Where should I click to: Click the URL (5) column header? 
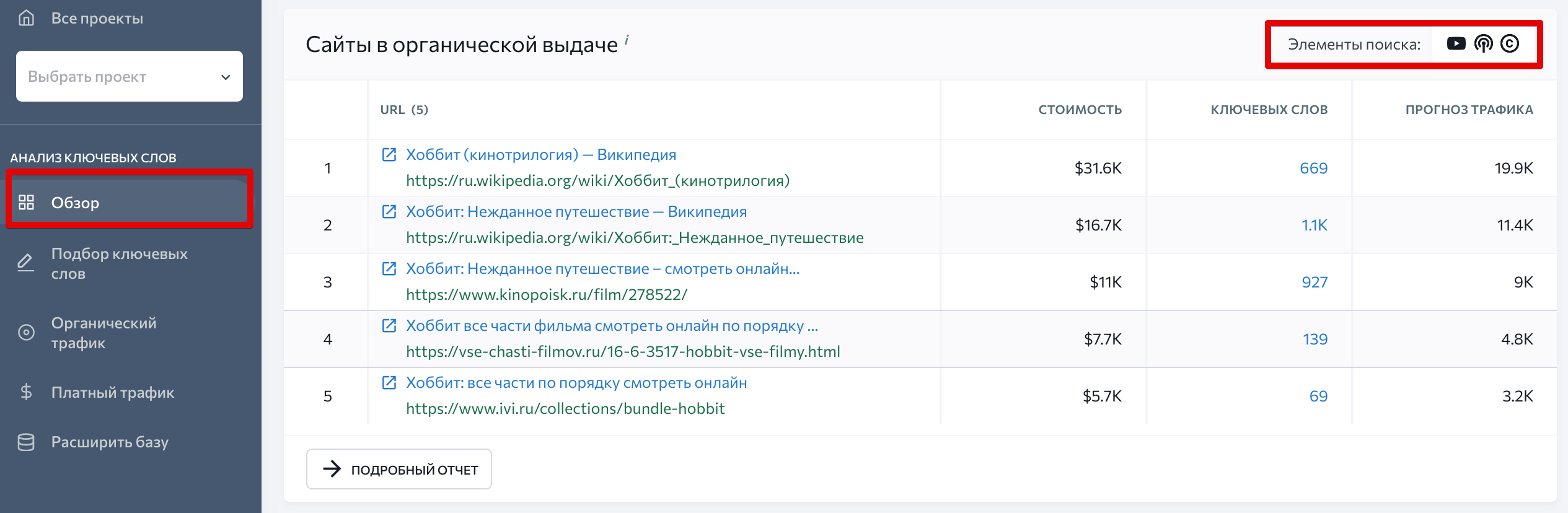[404, 110]
